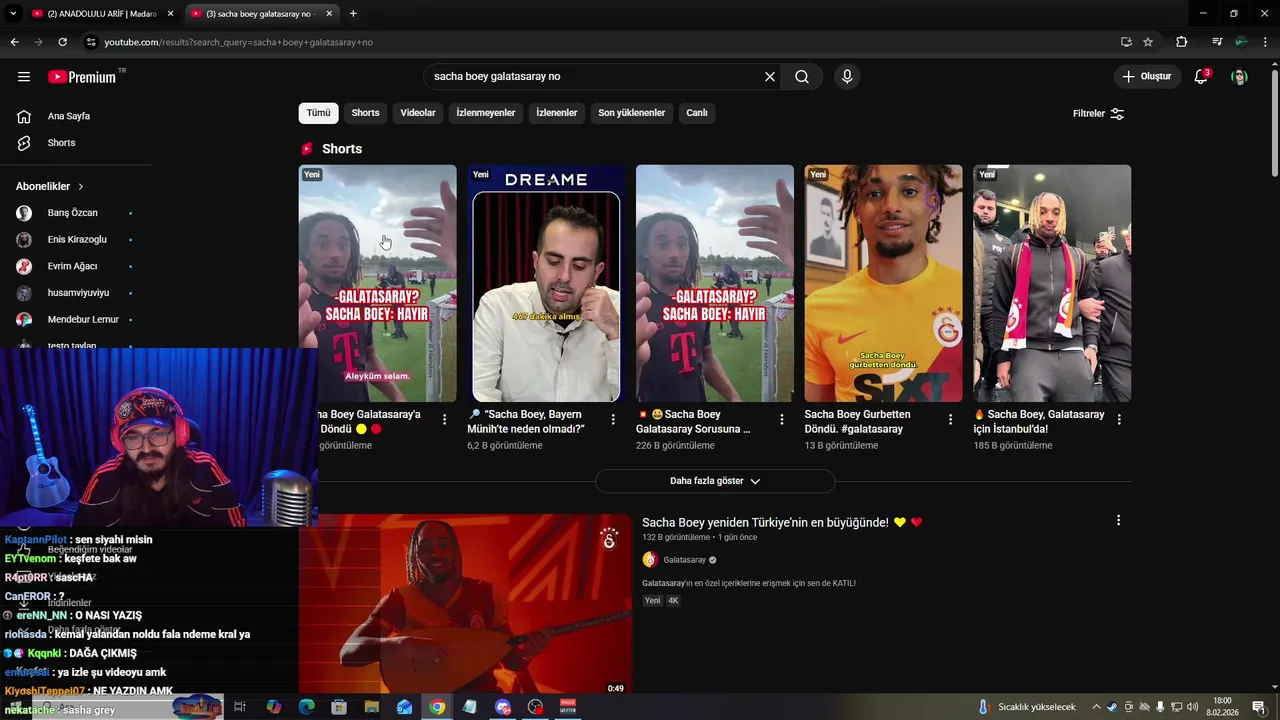1280x720 pixels.
Task: Click Chrome icon in Windows taskbar
Action: click(x=437, y=707)
